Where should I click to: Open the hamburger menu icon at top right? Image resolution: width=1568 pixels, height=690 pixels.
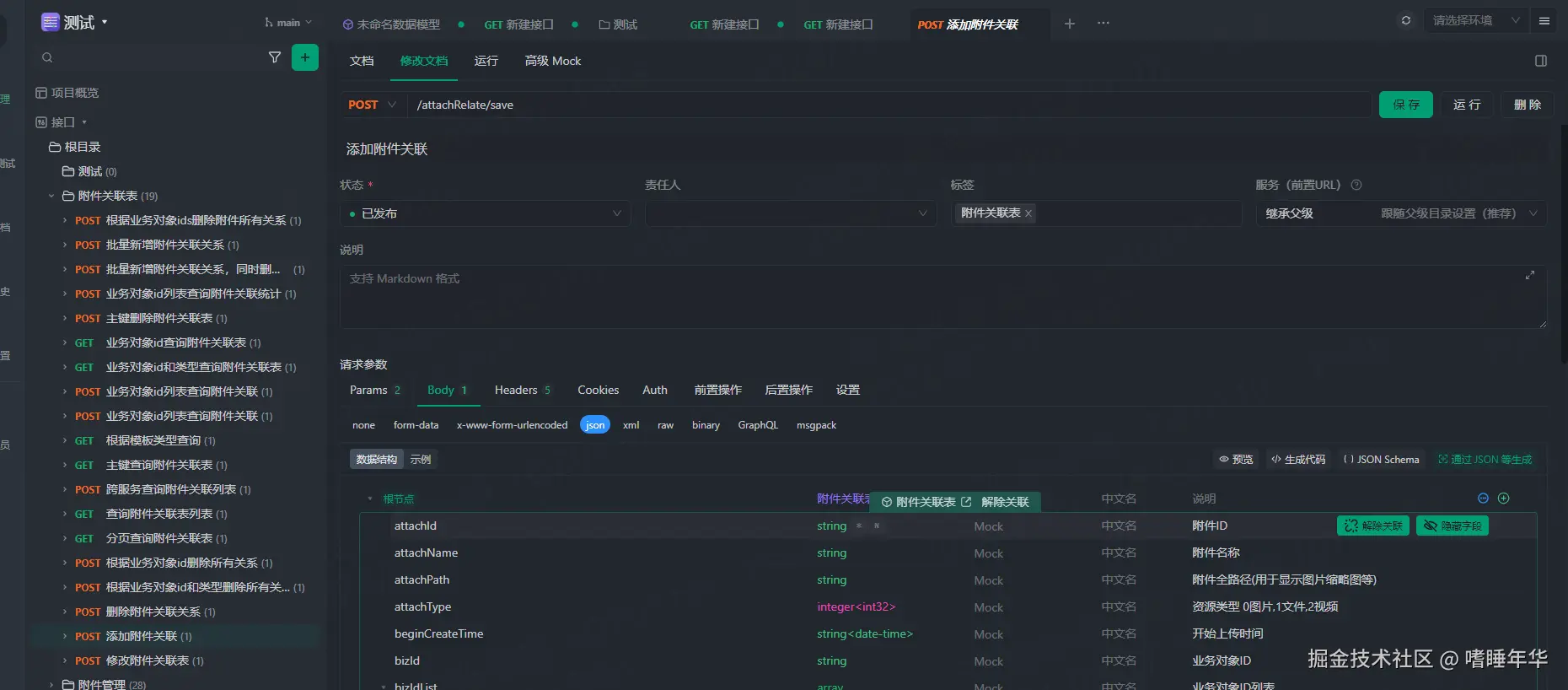(1544, 20)
